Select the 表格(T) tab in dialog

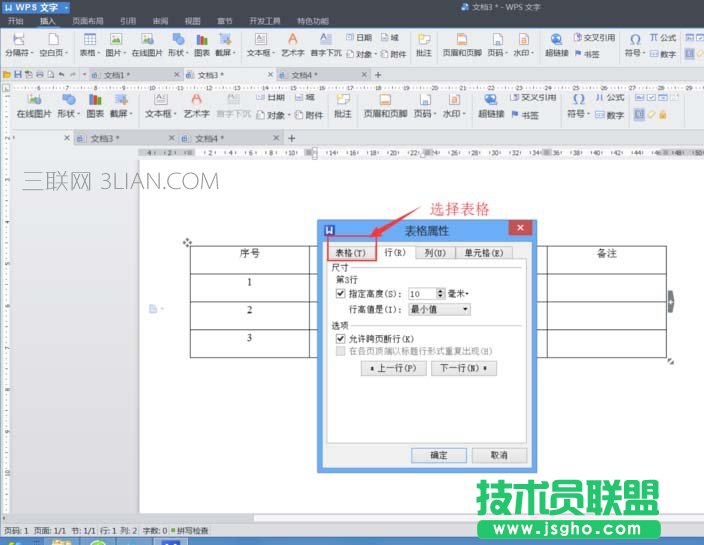[x=351, y=253]
